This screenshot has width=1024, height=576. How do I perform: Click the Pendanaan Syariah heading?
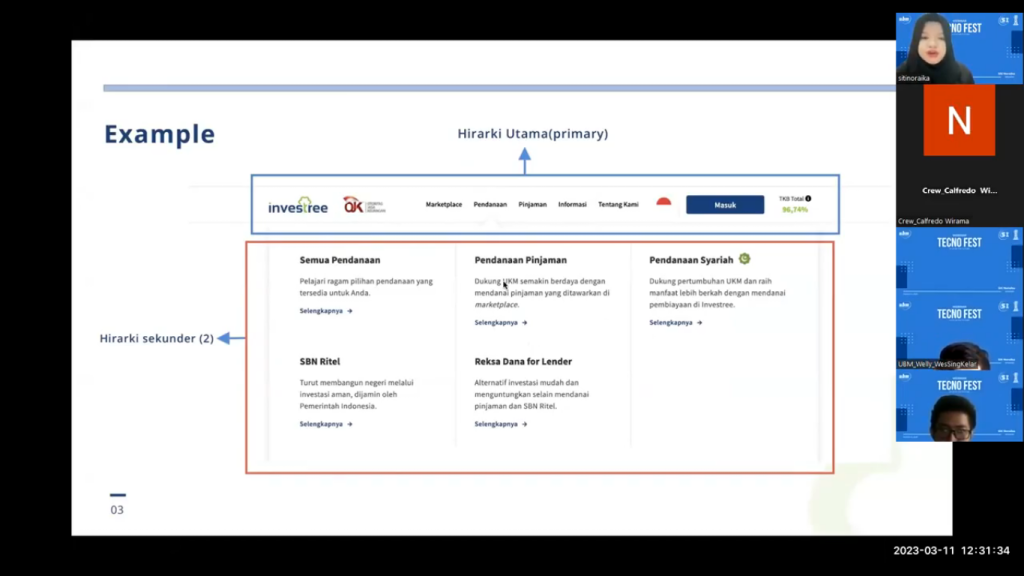point(691,260)
